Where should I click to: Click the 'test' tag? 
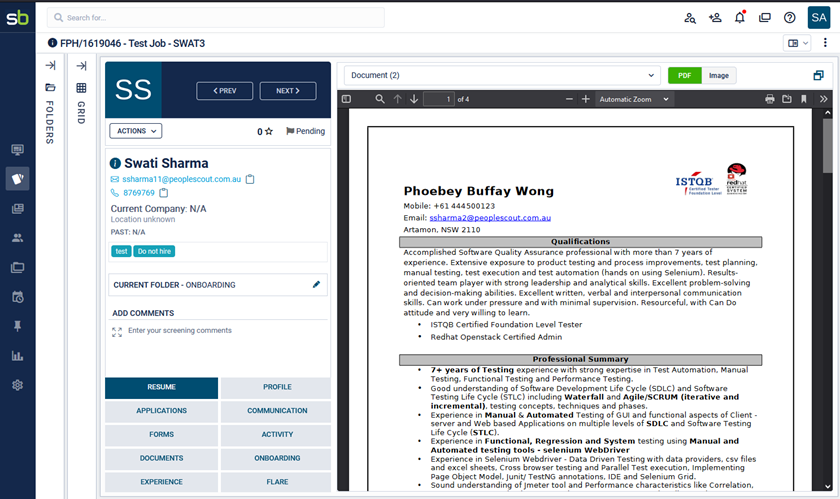(x=122, y=251)
